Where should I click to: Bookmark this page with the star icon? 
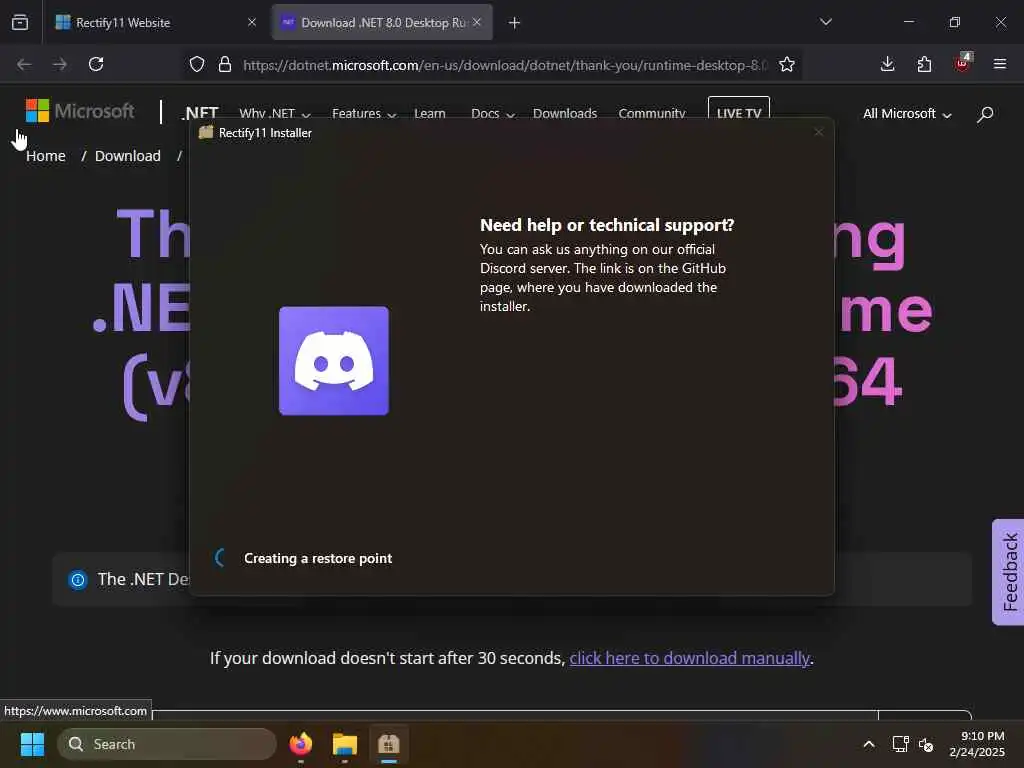pyautogui.click(x=787, y=65)
